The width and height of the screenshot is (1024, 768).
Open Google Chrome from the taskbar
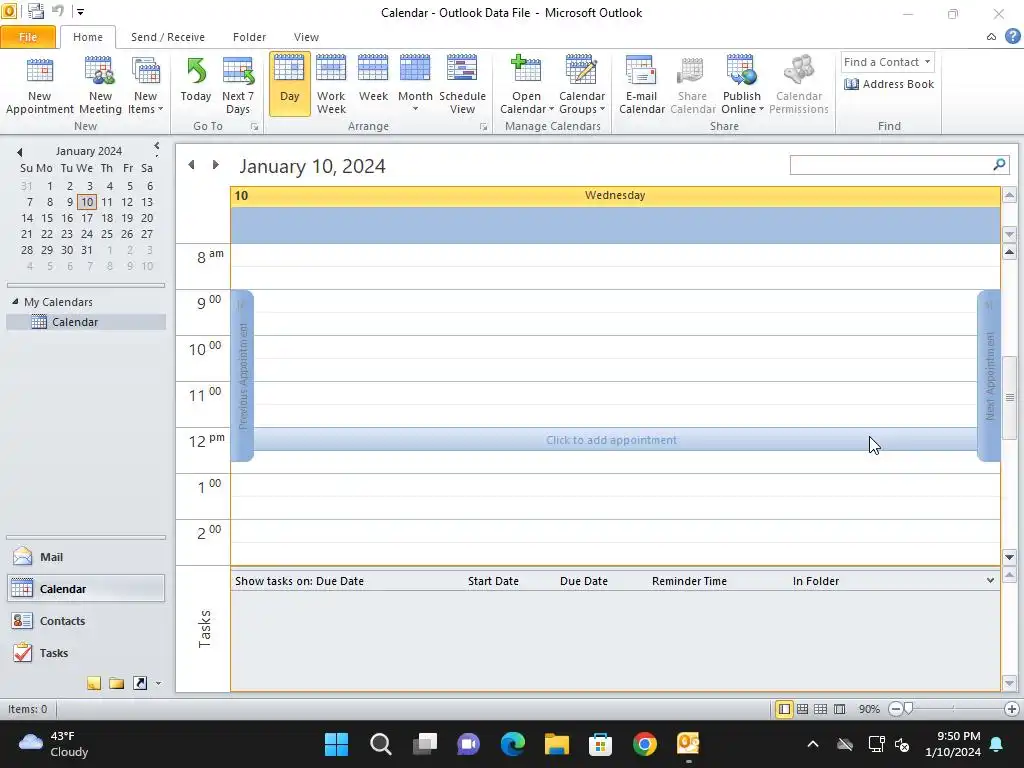pos(645,744)
